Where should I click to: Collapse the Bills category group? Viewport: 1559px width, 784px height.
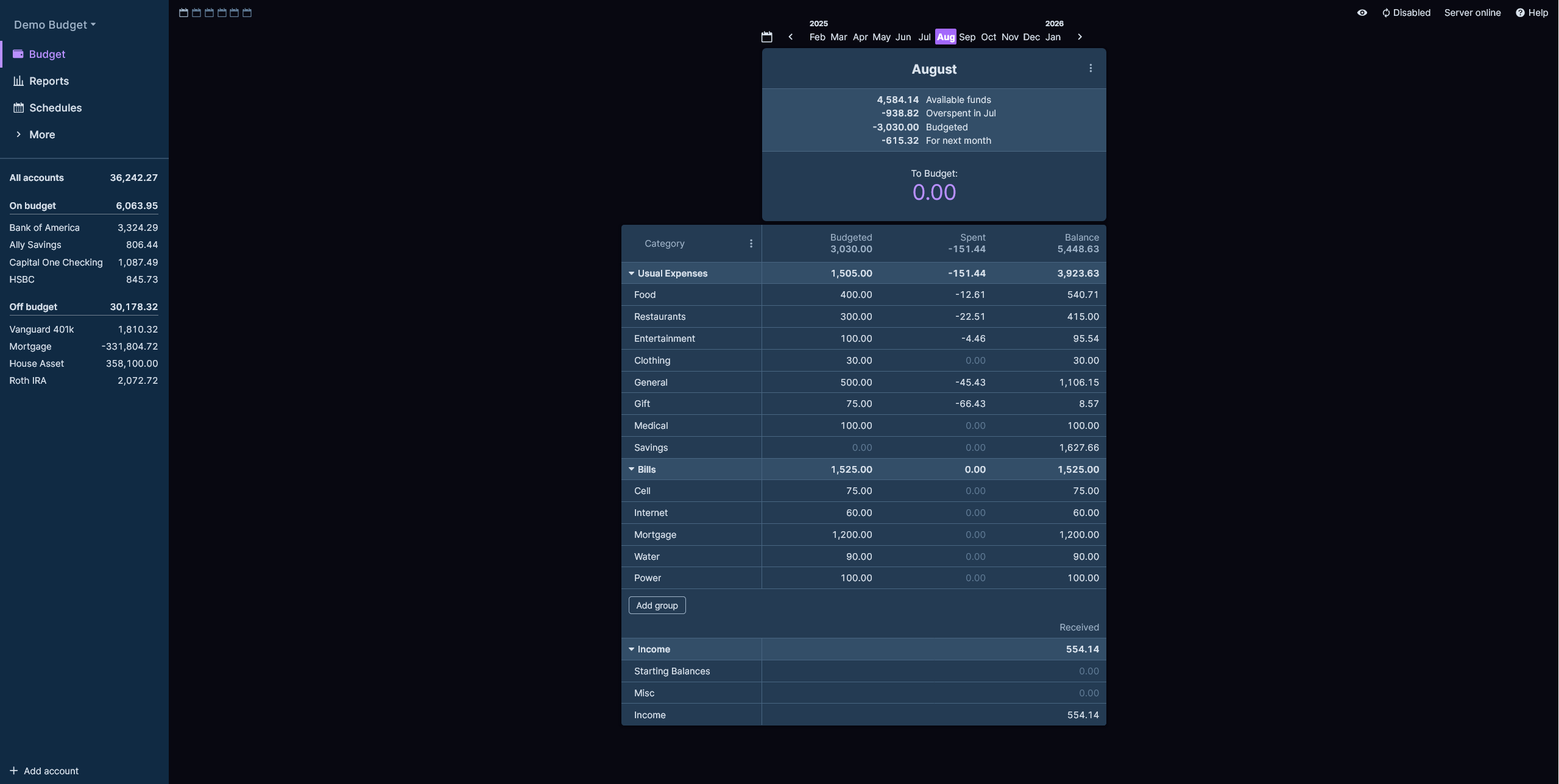tap(631, 470)
